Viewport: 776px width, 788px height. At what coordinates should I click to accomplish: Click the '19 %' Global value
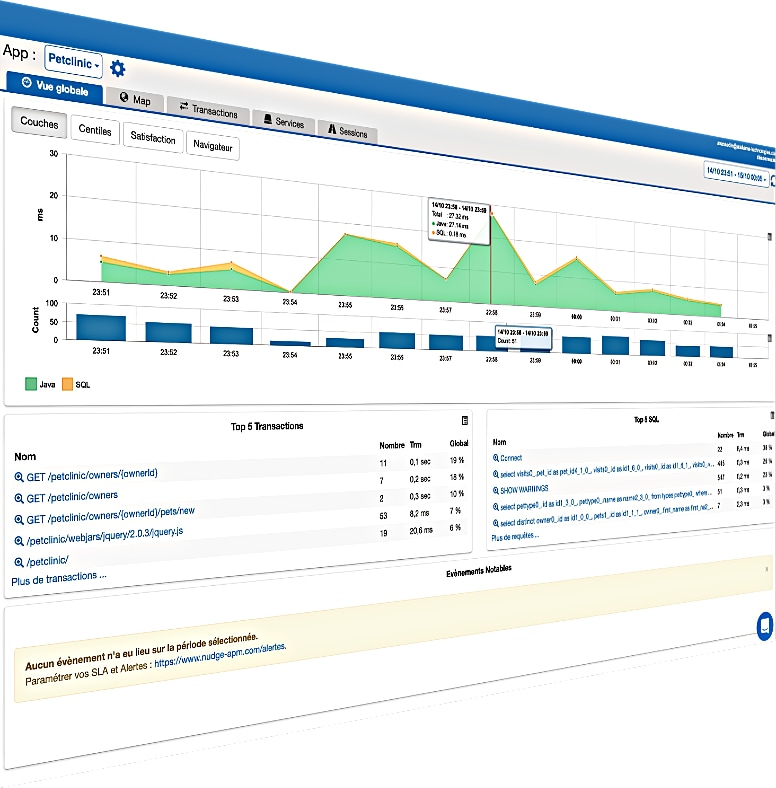point(457,460)
